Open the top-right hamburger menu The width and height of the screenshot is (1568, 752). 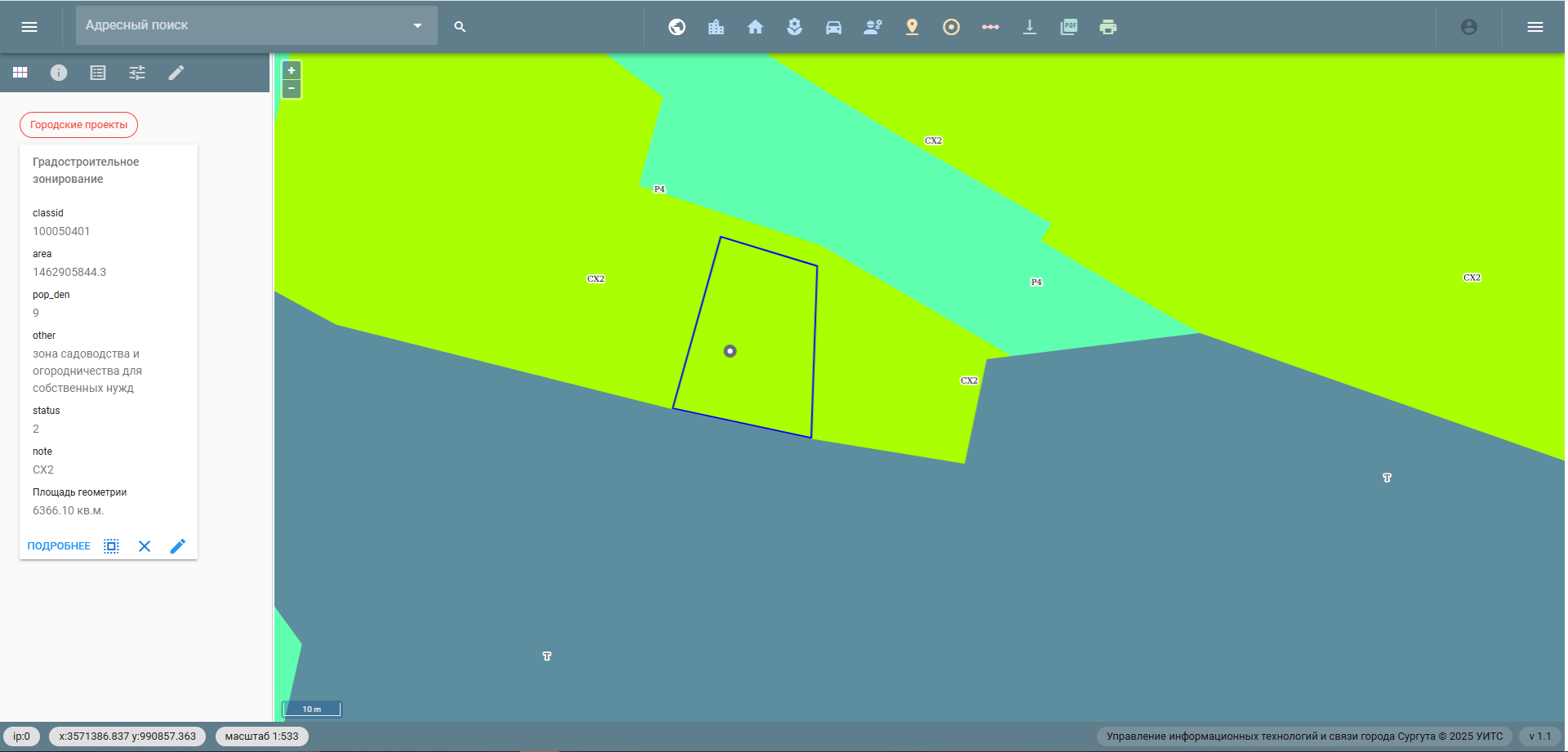point(1535,27)
